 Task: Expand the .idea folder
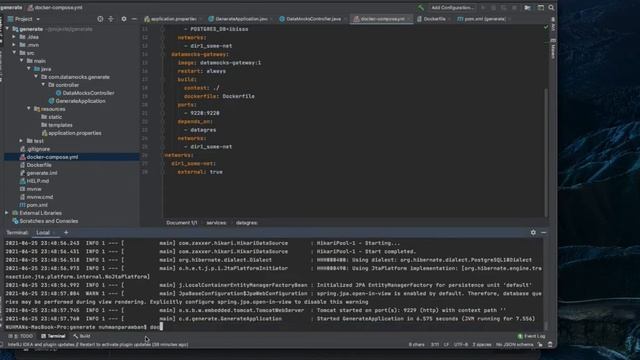(x=14, y=37)
